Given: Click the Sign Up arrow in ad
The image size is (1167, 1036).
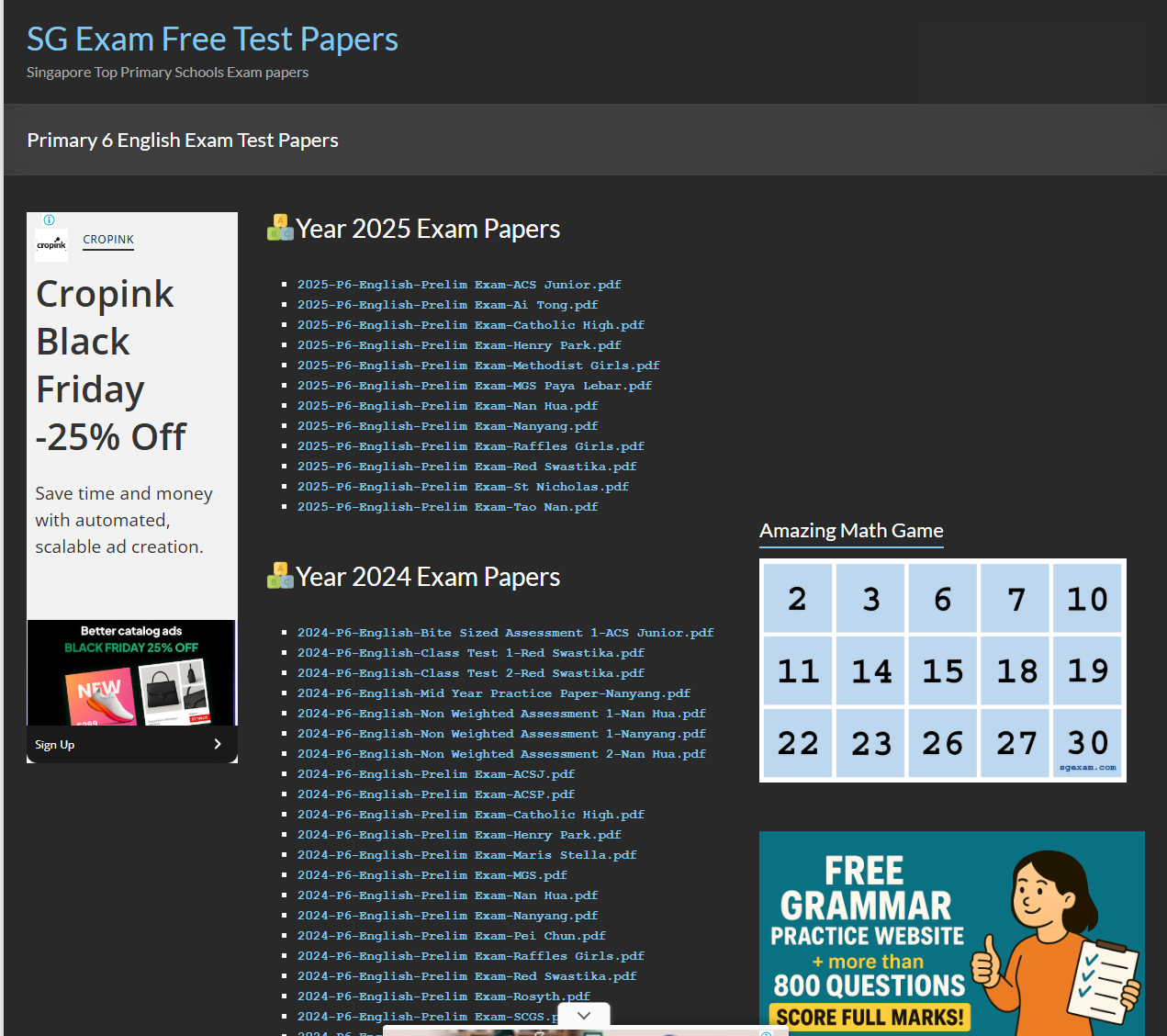Looking at the screenshot, I should pyautogui.click(x=217, y=744).
